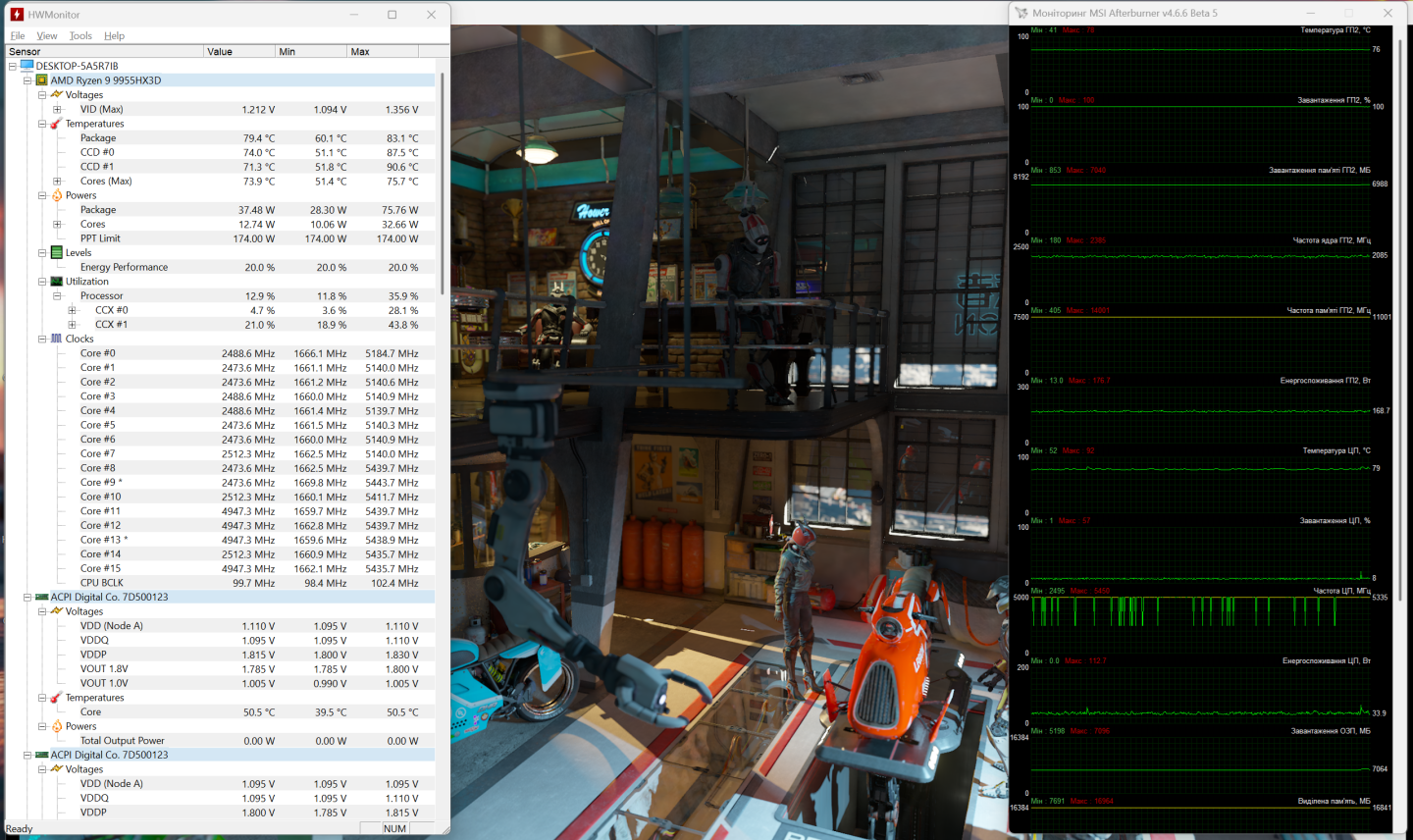
Task: Click the first ACPI Digital Co. board icon
Action: (42, 597)
